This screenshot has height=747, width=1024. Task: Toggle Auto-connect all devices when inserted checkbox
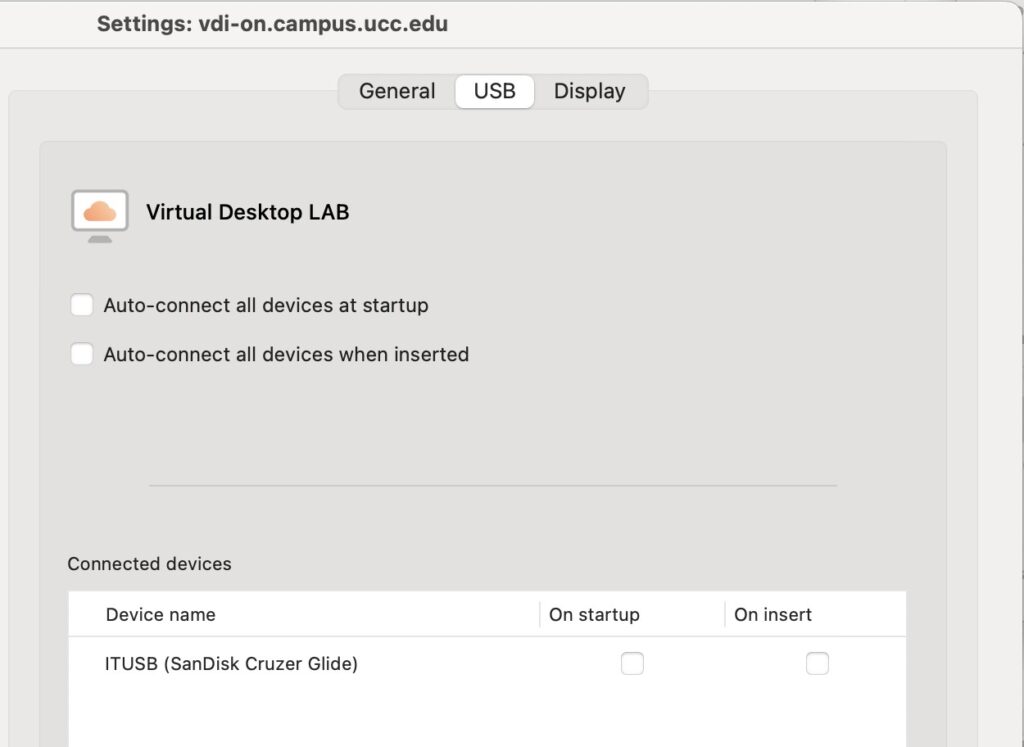pos(82,354)
